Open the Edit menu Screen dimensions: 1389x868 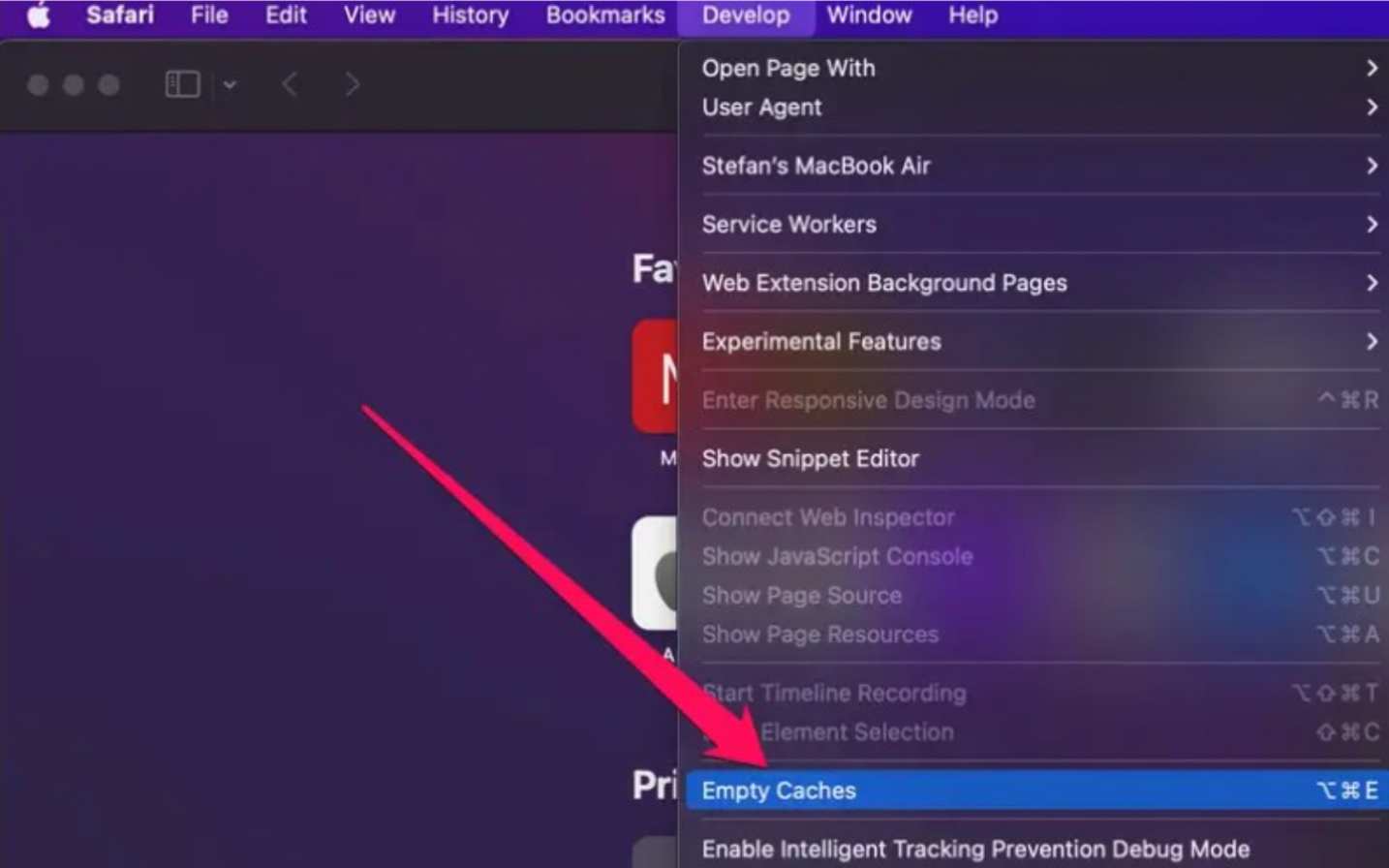coord(286,15)
